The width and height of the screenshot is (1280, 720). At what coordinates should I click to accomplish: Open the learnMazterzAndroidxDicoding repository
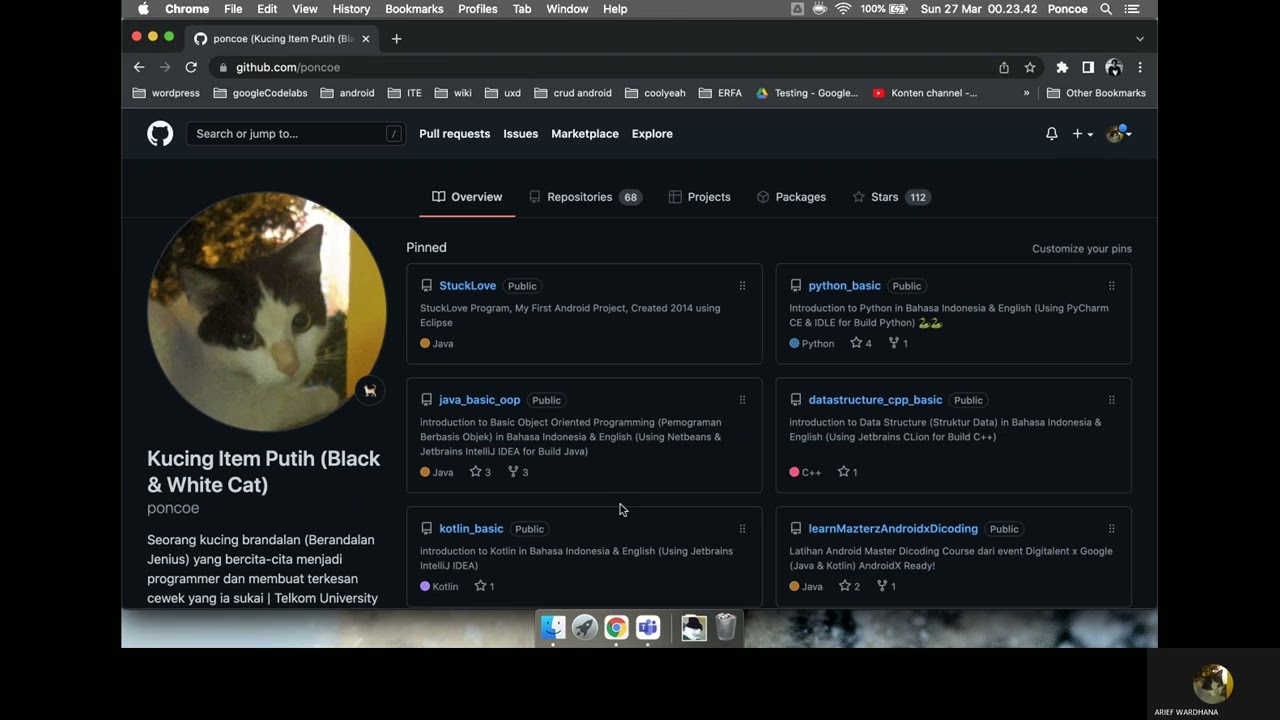coord(893,529)
